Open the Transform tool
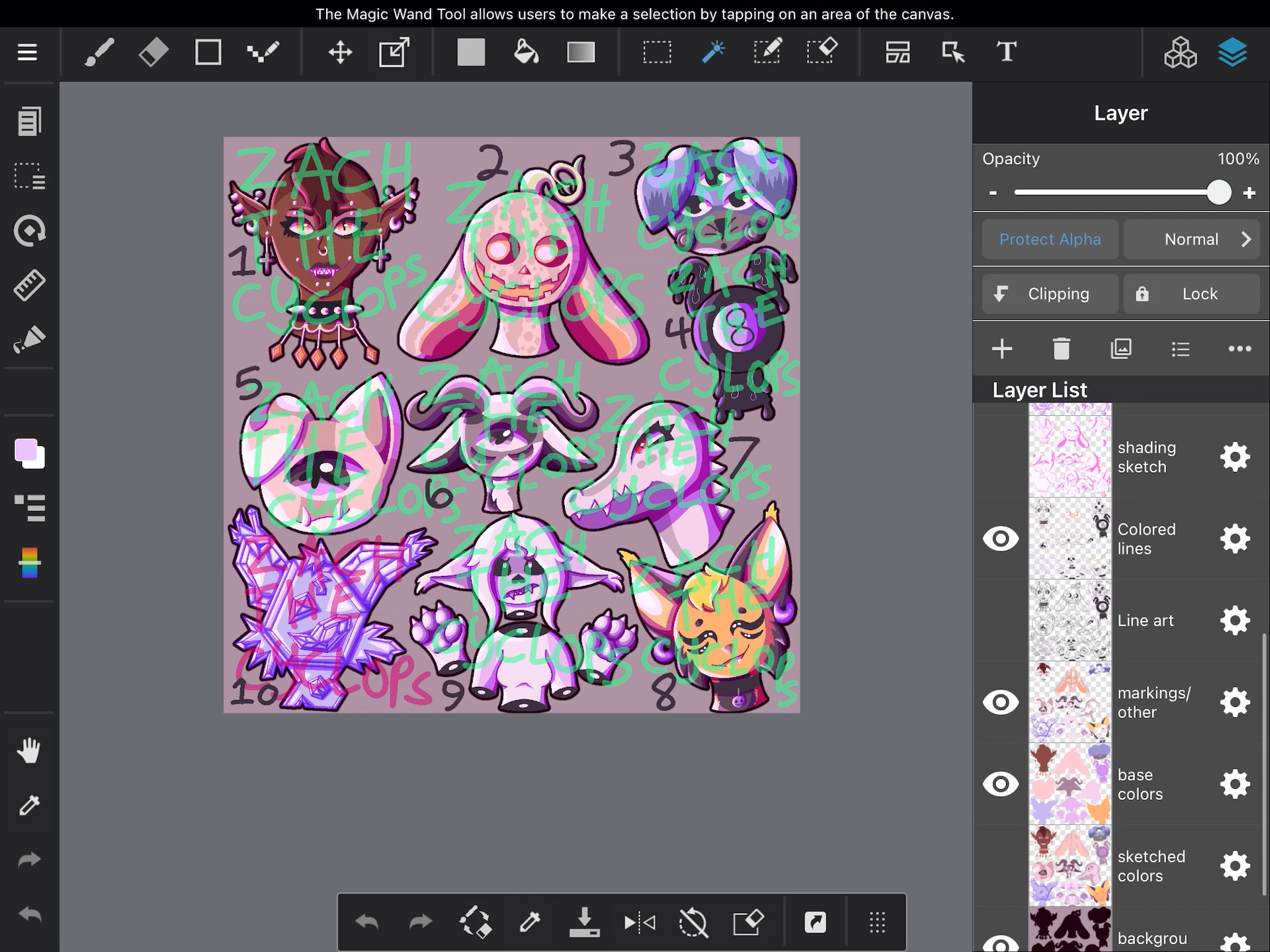This screenshot has width=1270, height=952. pyautogui.click(x=394, y=52)
